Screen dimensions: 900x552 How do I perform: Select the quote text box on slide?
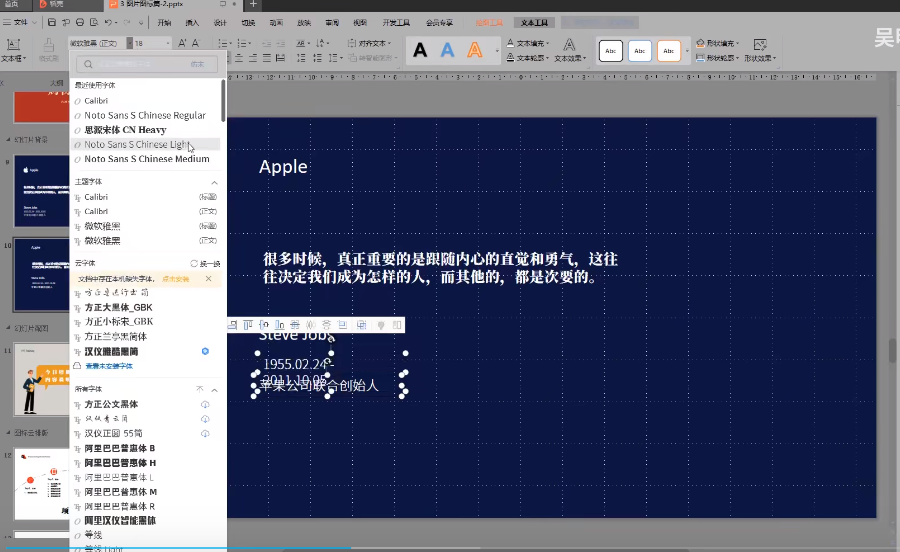click(x=440, y=268)
